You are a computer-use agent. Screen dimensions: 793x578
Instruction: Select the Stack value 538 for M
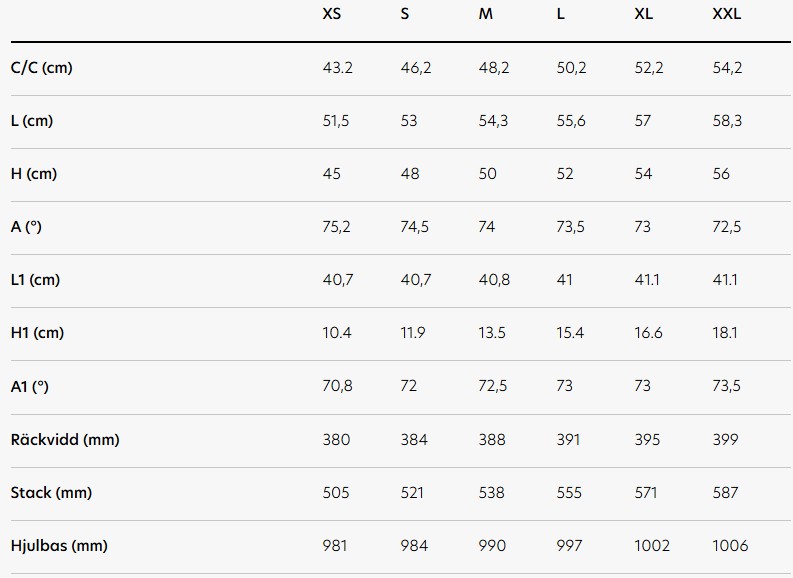point(492,493)
